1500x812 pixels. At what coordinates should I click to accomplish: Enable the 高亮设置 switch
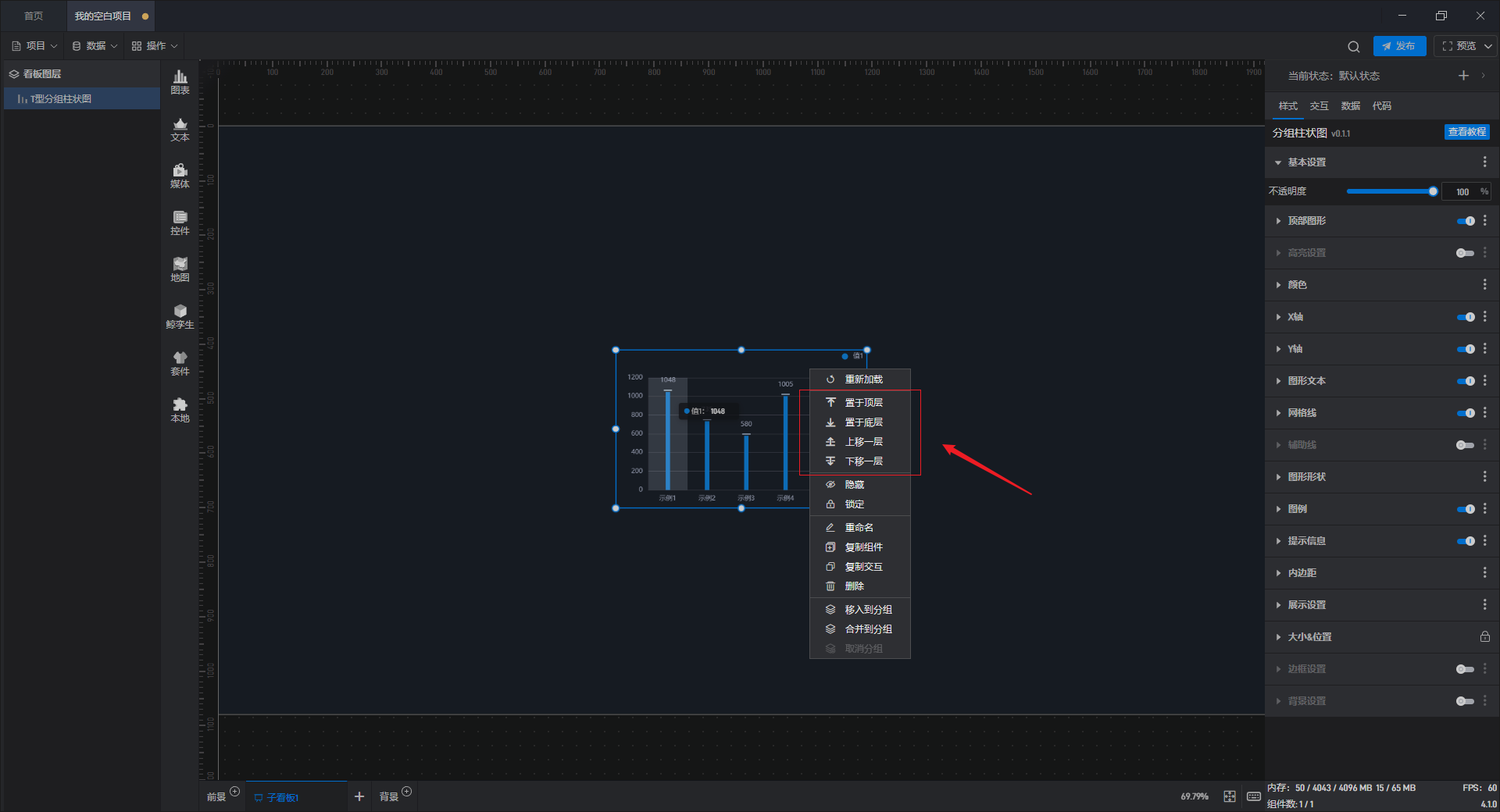(x=1466, y=253)
